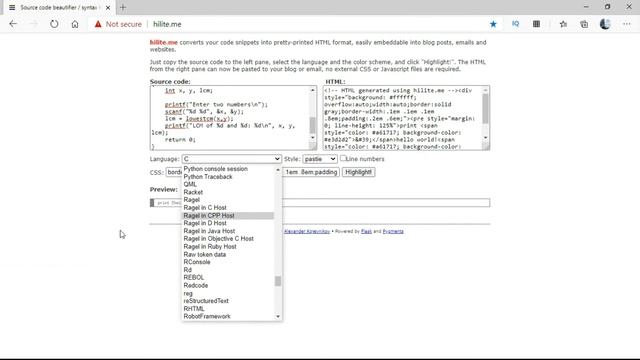
Task: Open a new browser tab with the plus icon
Action: coord(123,7)
